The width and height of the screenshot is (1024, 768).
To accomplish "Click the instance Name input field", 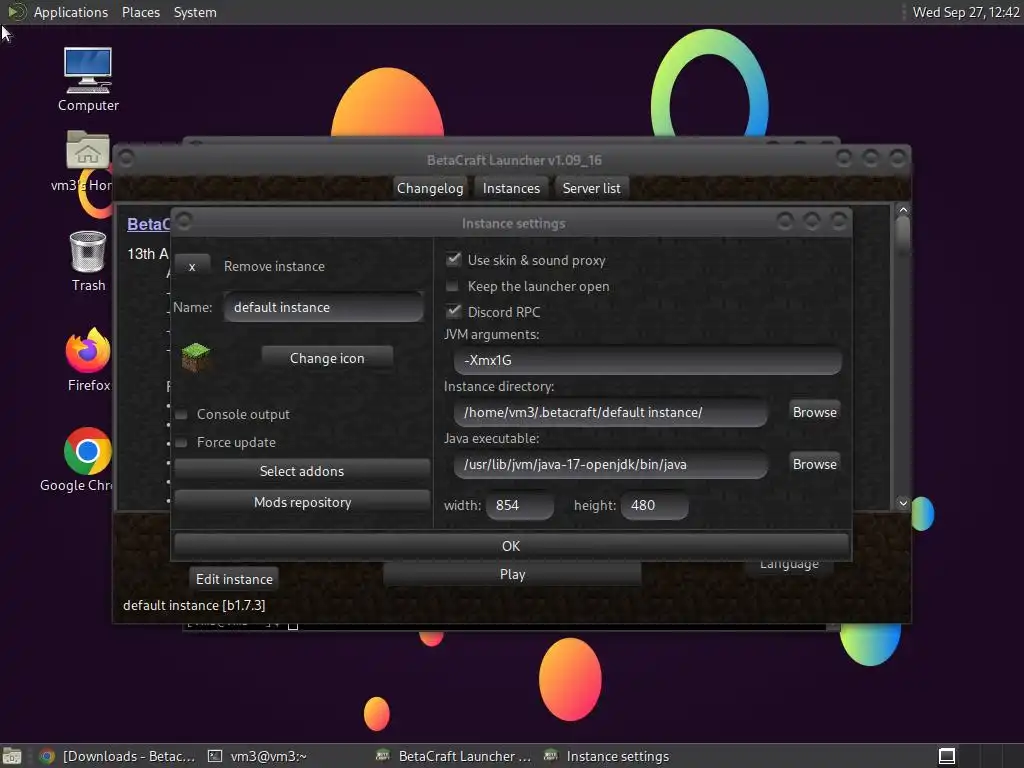I will pyautogui.click(x=324, y=307).
